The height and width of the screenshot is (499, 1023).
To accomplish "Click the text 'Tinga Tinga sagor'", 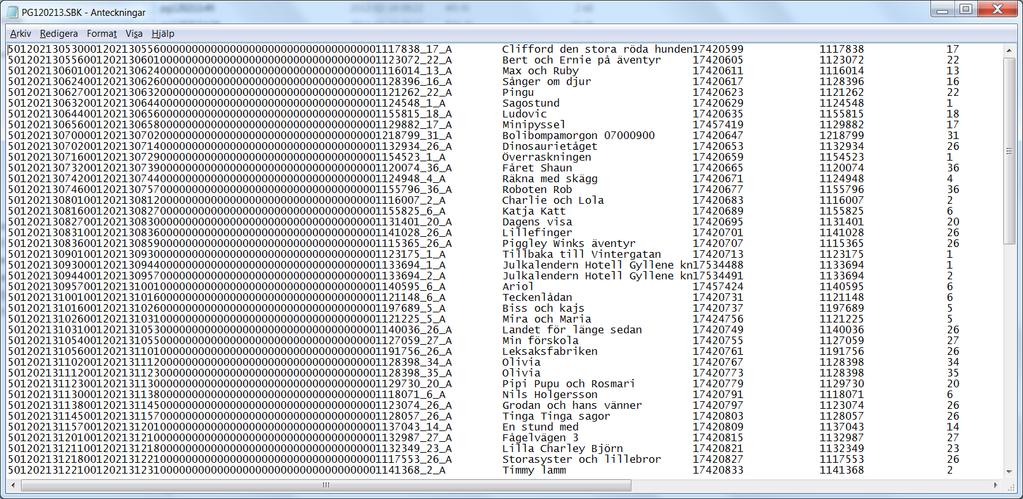I will tap(556, 416).
